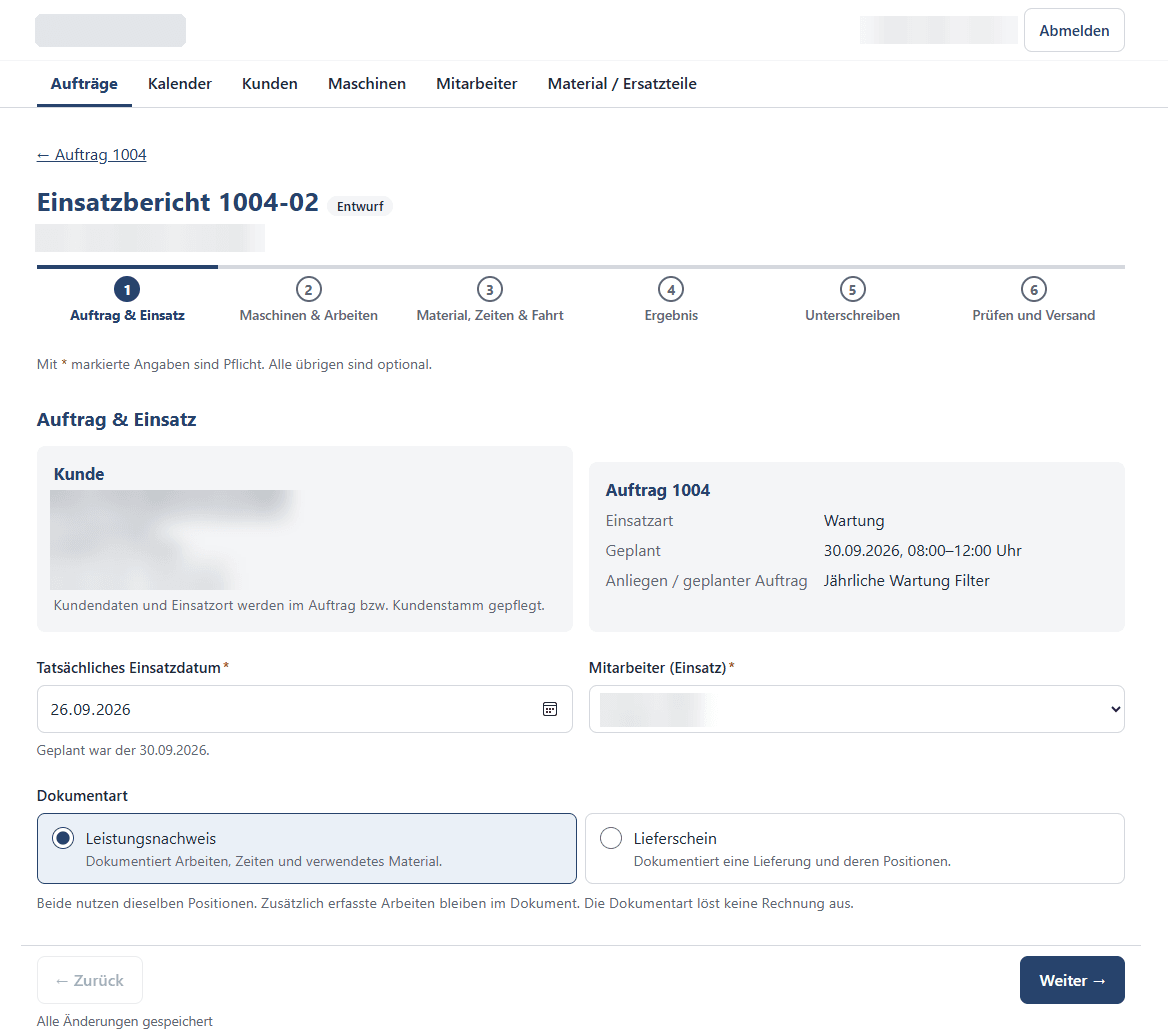
Task: Click the 'Einsatzbericht 1004-02' heading
Action: click(x=177, y=203)
